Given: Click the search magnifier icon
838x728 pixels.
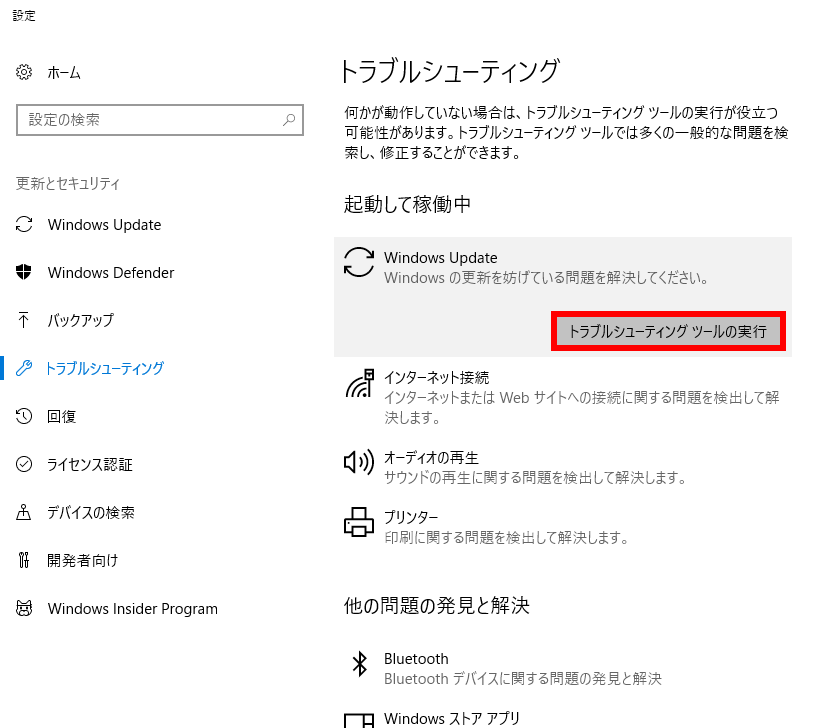Looking at the screenshot, I should [289, 119].
